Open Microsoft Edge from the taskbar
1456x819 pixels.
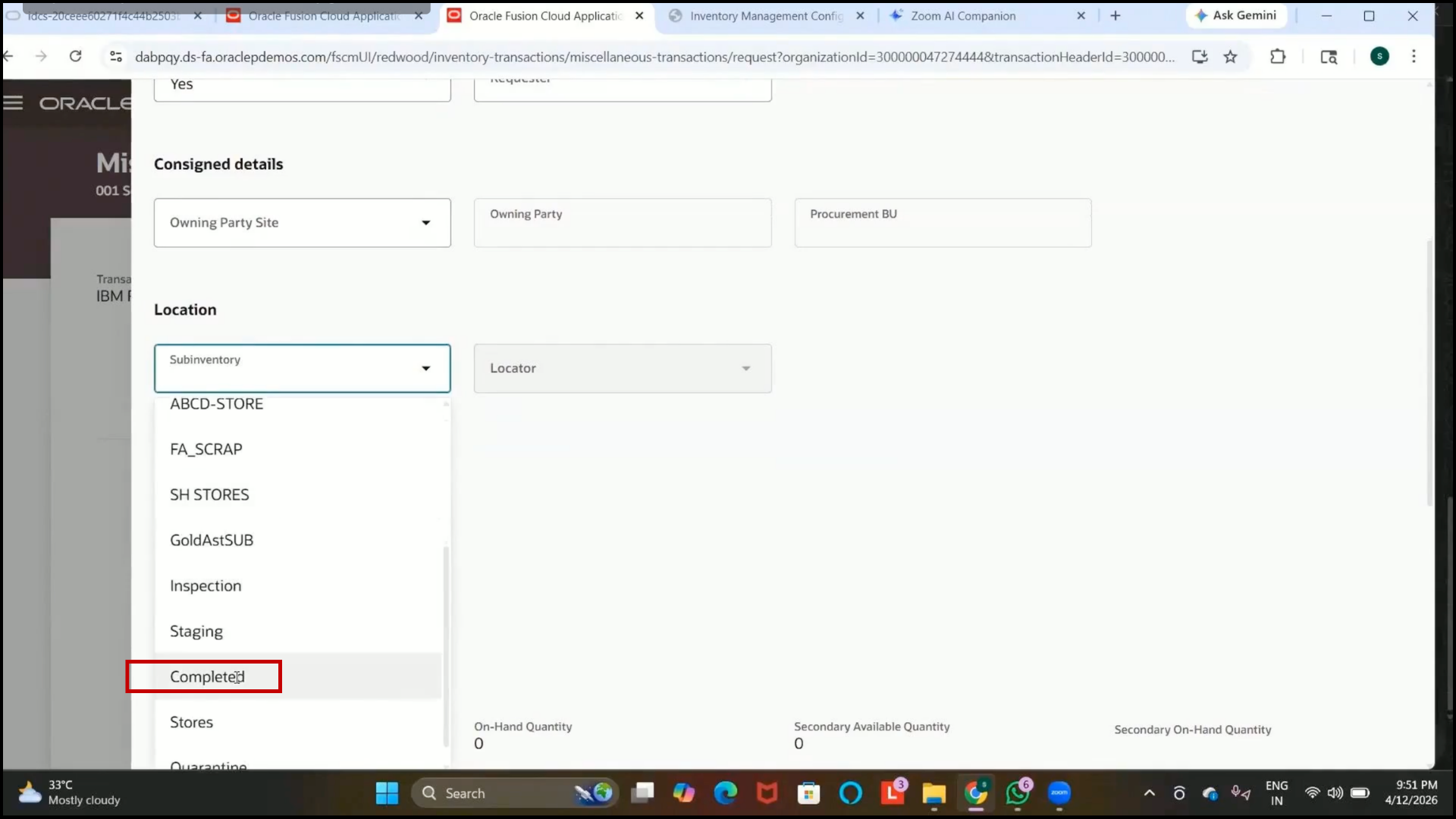pos(726,793)
